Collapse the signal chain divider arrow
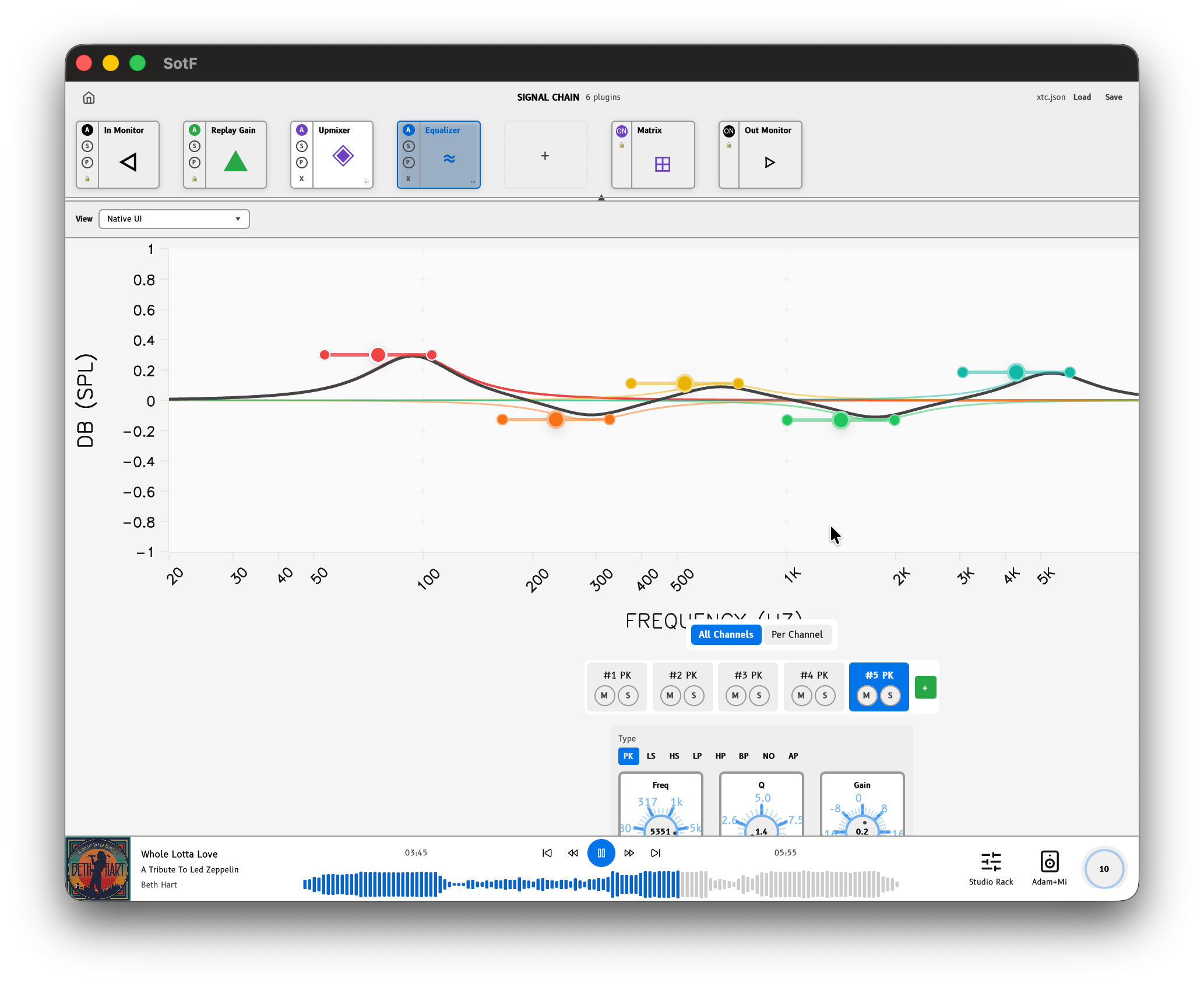1204x987 pixels. click(601, 198)
